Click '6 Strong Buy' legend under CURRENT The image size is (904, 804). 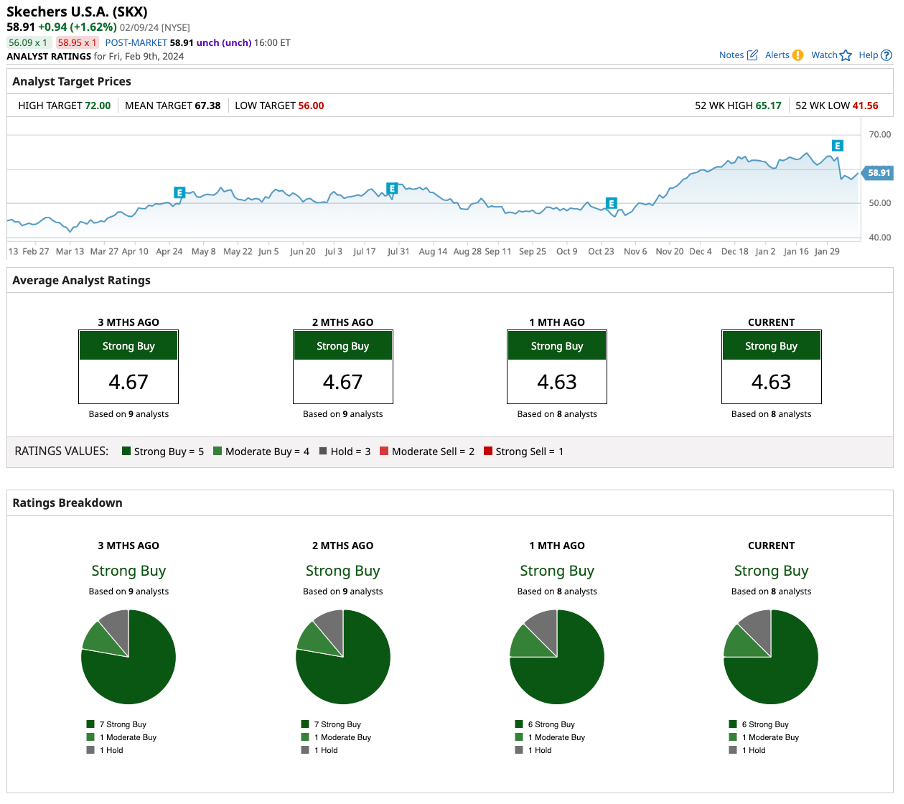pyautogui.click(x=759, y=724)
